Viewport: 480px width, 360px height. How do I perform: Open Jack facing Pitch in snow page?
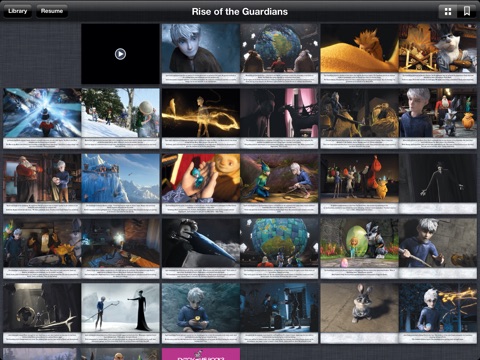[x=120, y=313]
